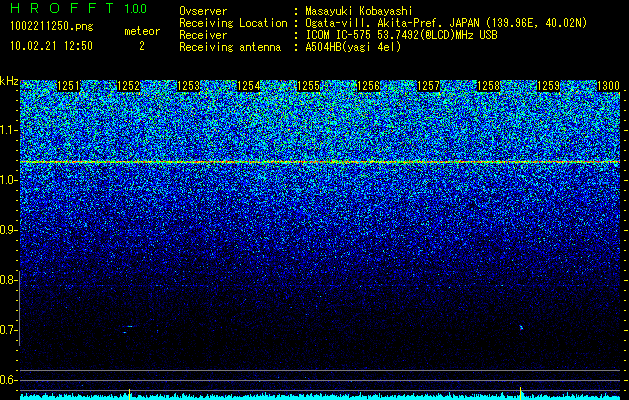Click the meteor echo between 1258 and 1259
This screenshot has width=629, height=400.
pyautogui.click(x=521, y=328)
